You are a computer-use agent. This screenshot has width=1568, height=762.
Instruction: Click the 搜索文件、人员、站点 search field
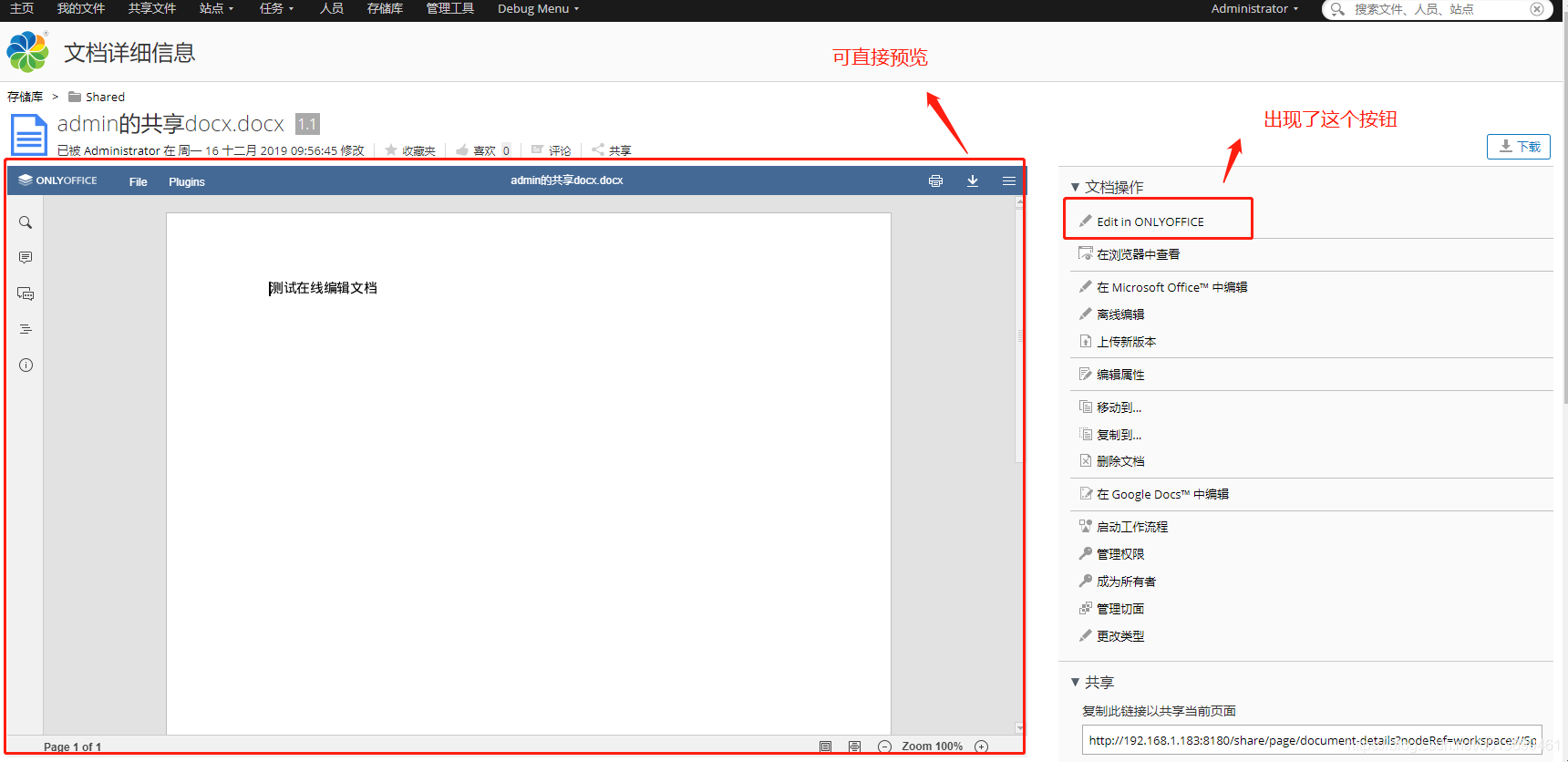(x=1437, y=9)
